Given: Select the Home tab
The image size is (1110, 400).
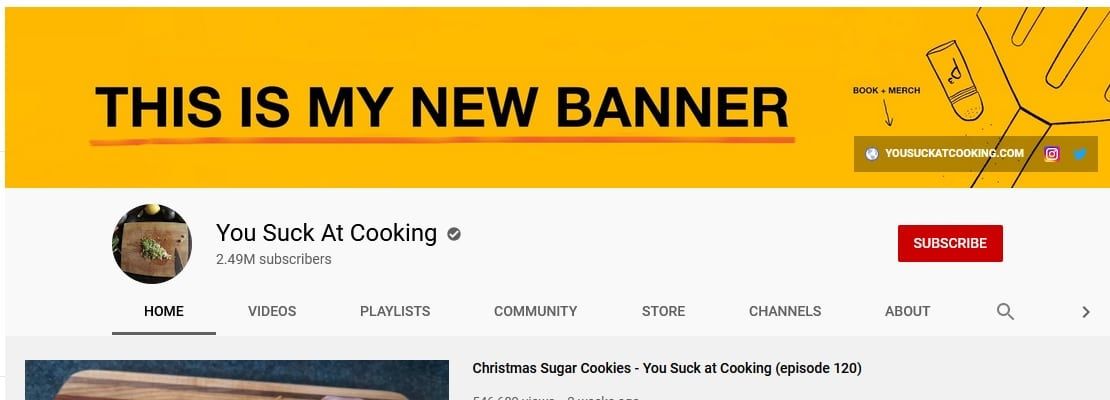Looking at the screenshot, I should (x=164, y=312).
